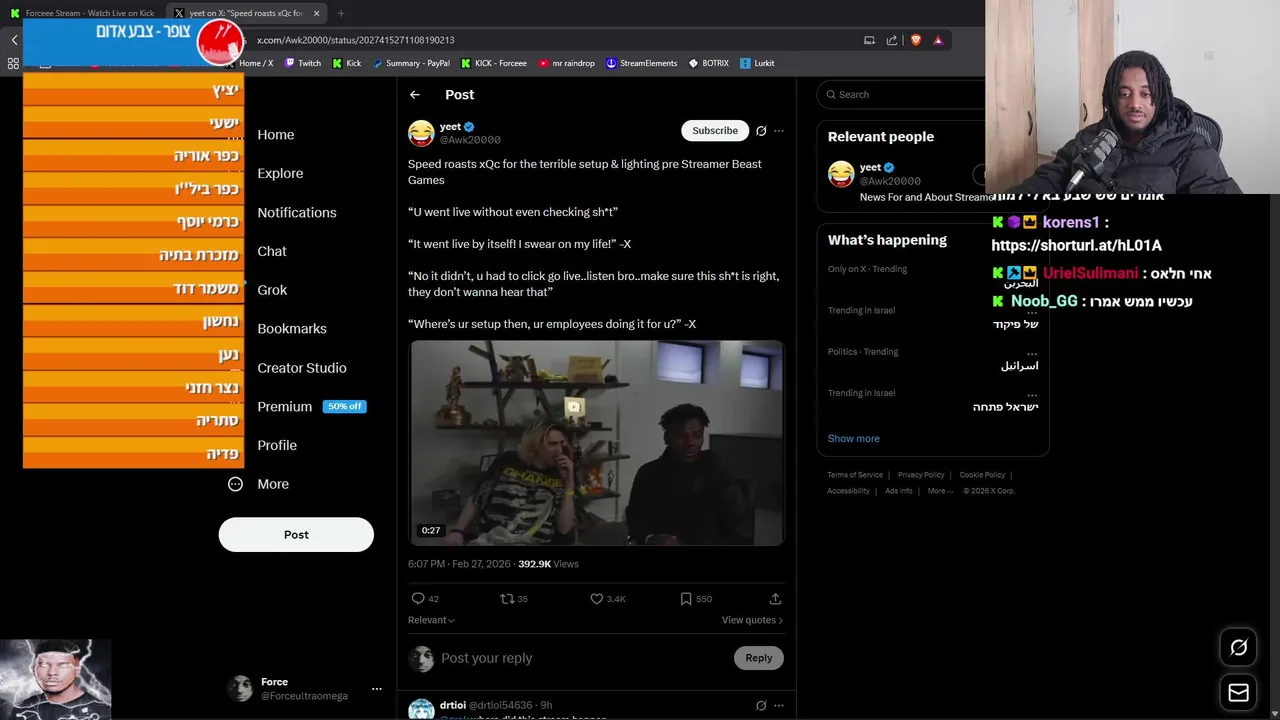Open the floating Messages envelope button
Screen dimensions: 1280x720
coord(1238,692)
